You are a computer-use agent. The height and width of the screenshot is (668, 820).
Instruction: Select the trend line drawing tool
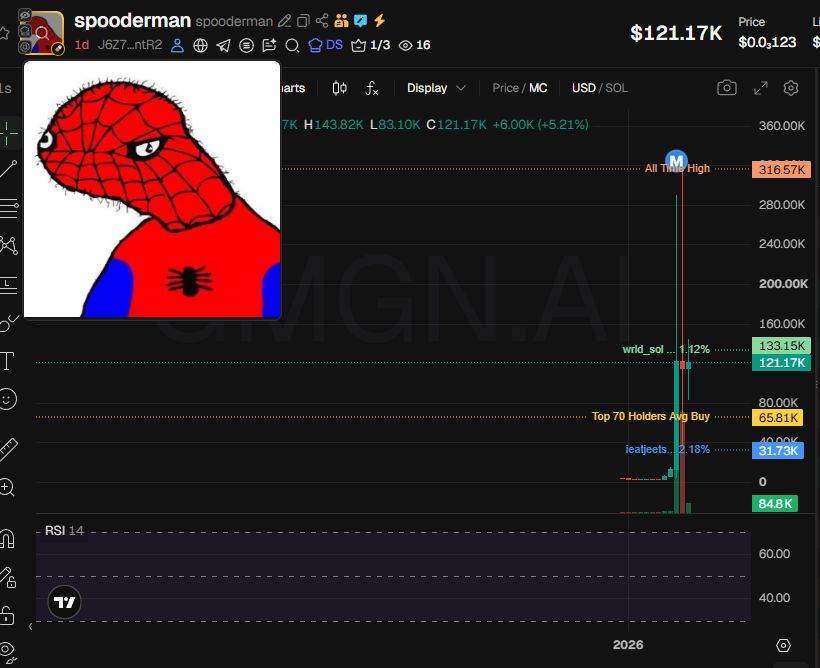pyautogui.click(x=8, y=169)
